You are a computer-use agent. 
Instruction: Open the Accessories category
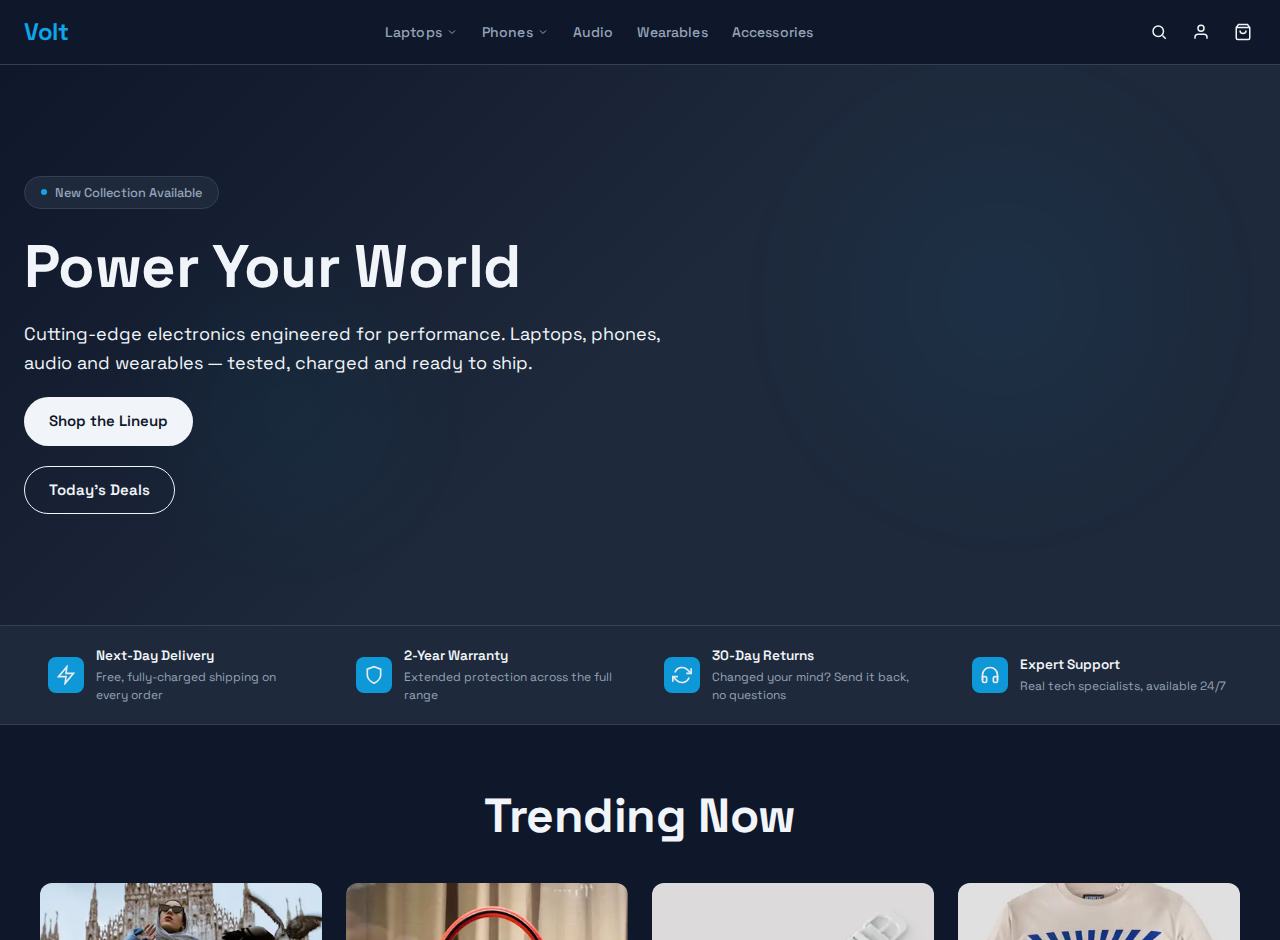tap(772, 32)
